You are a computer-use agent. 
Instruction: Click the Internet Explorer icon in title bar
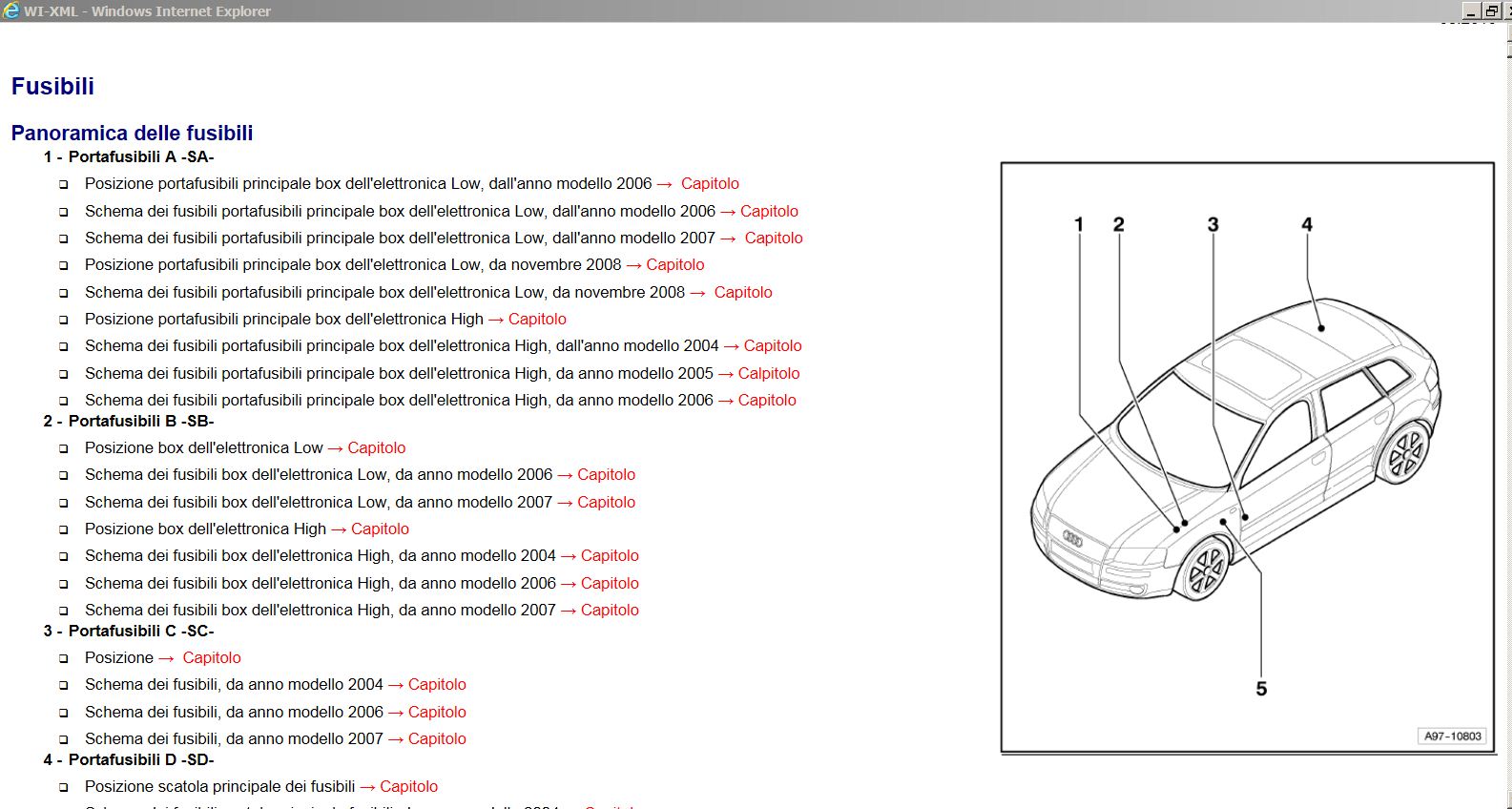[x=11, y=10]
